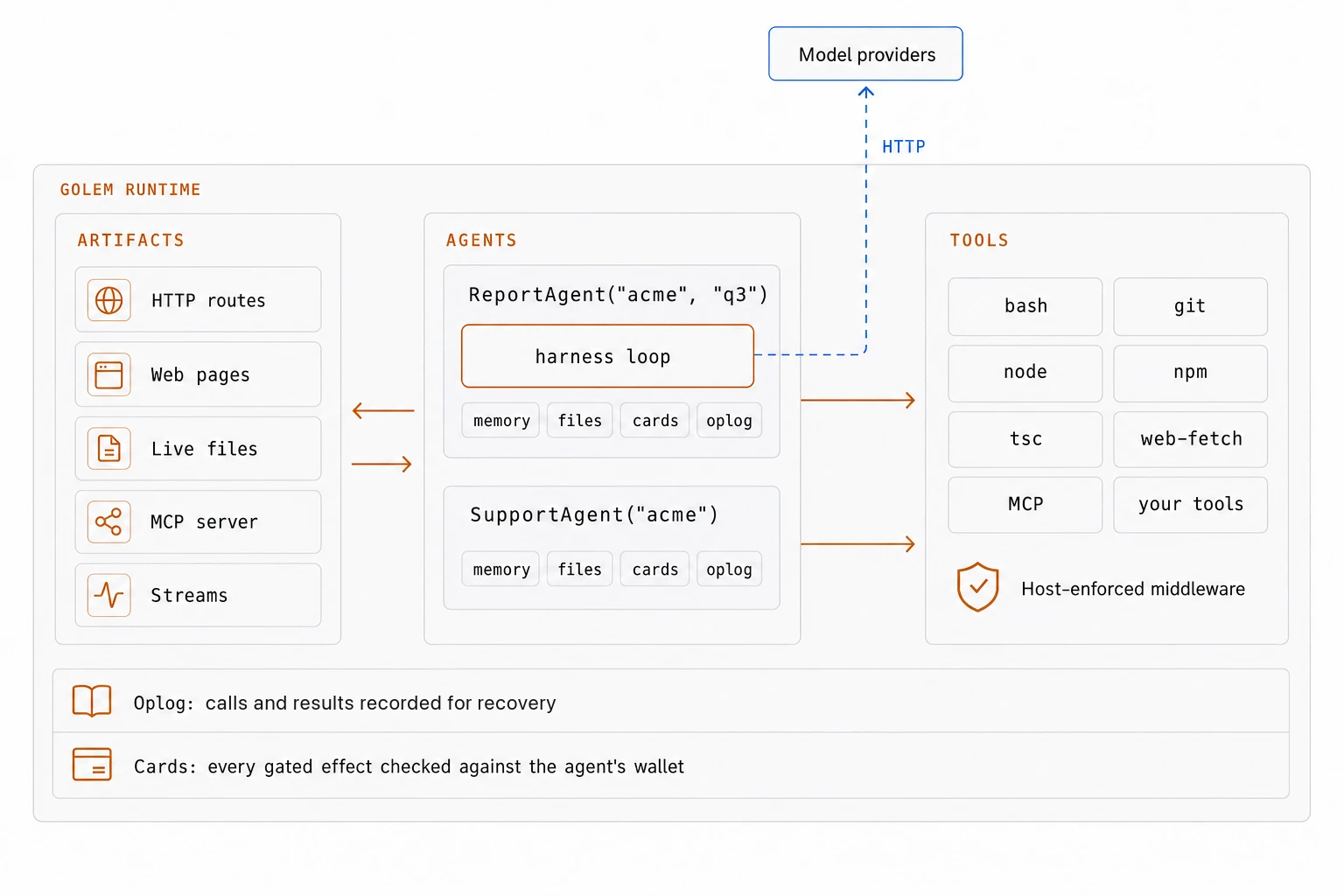Choose the npm tool box
The image size is (1344, 896).
point(1190,373)
